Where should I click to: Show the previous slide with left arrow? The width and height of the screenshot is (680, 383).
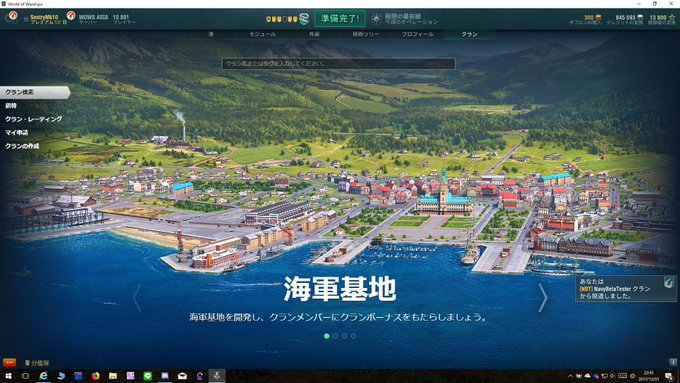click(x=137, y=298)
